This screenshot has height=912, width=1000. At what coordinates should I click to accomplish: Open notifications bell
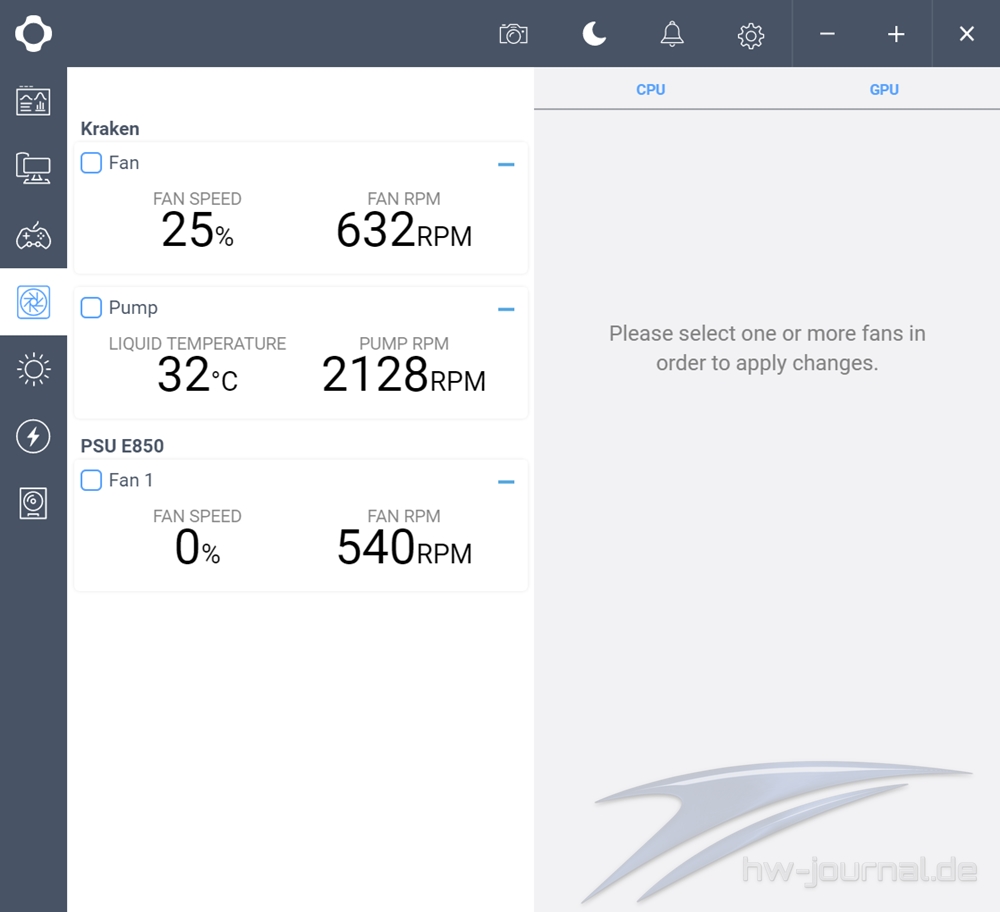coord(672,34)
